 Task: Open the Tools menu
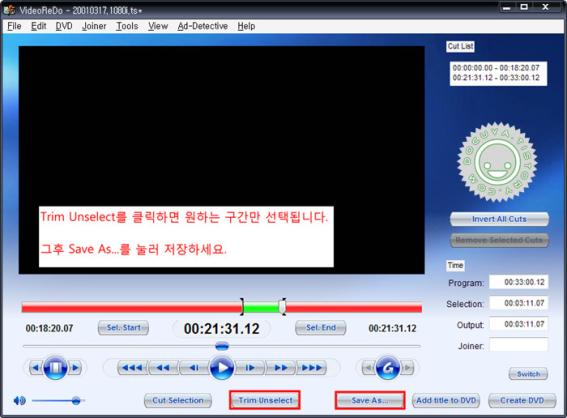click(127, 26)
